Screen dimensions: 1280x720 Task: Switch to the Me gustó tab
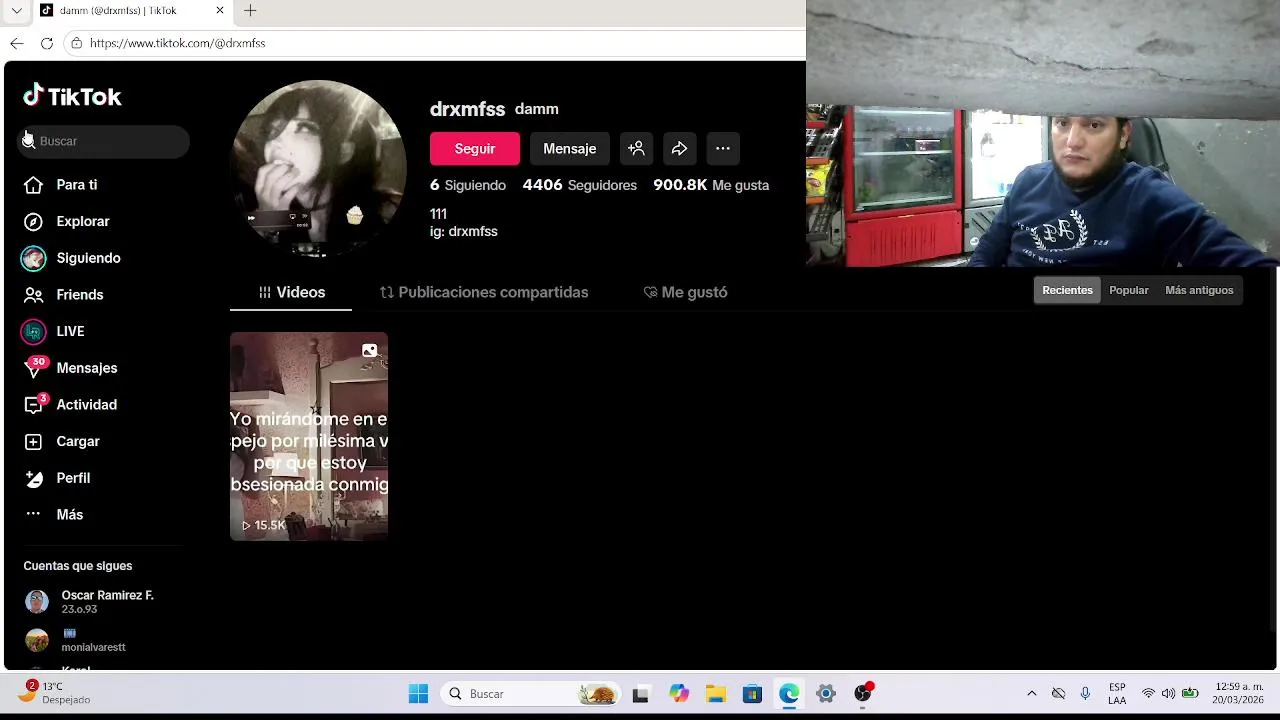[685, 292]
